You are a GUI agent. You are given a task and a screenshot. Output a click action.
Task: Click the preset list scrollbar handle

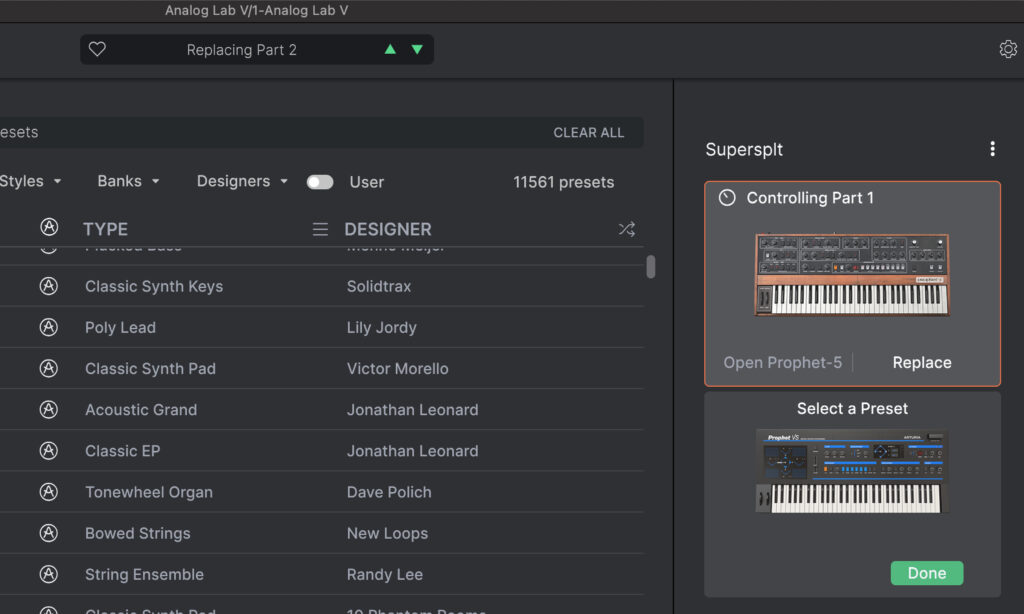tap(650, 267)
